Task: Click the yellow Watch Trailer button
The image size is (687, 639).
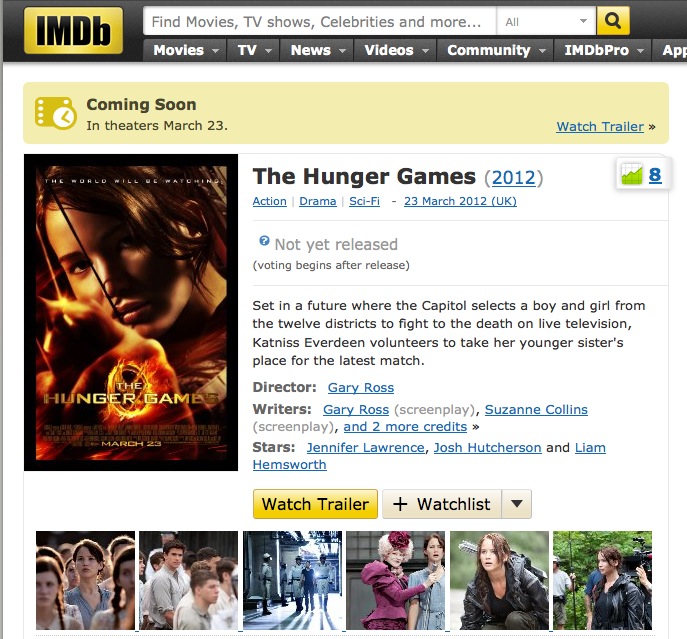Action: click(315, 504)
